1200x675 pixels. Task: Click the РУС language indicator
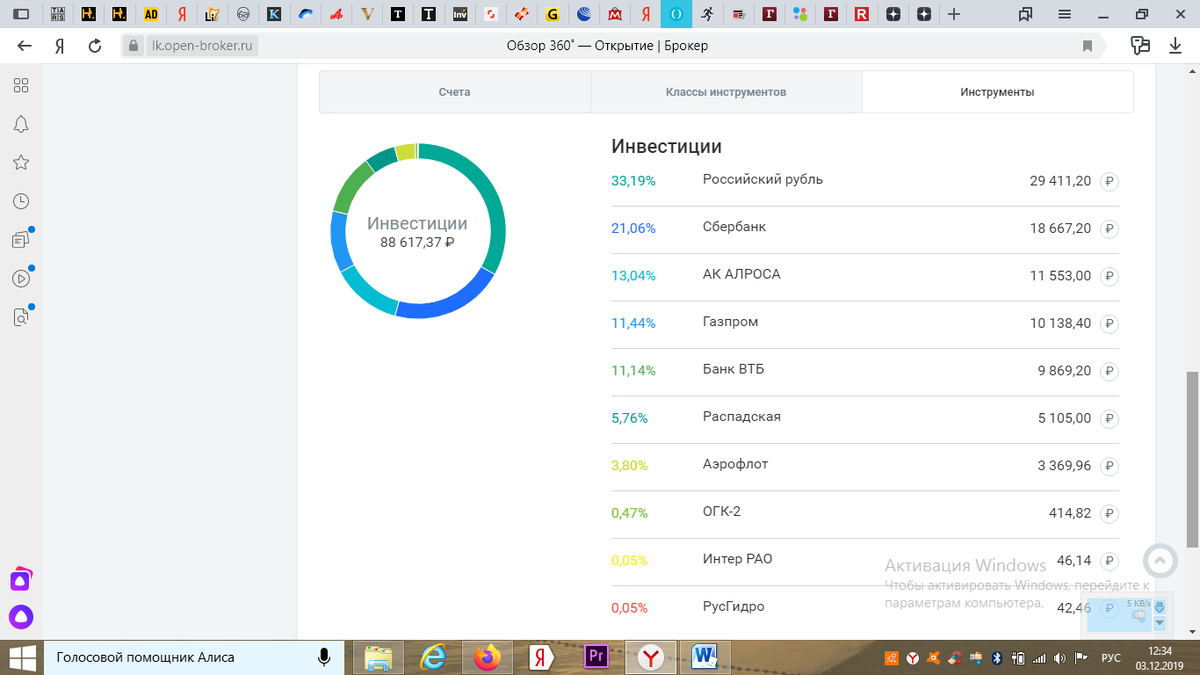click(1110, 658)
